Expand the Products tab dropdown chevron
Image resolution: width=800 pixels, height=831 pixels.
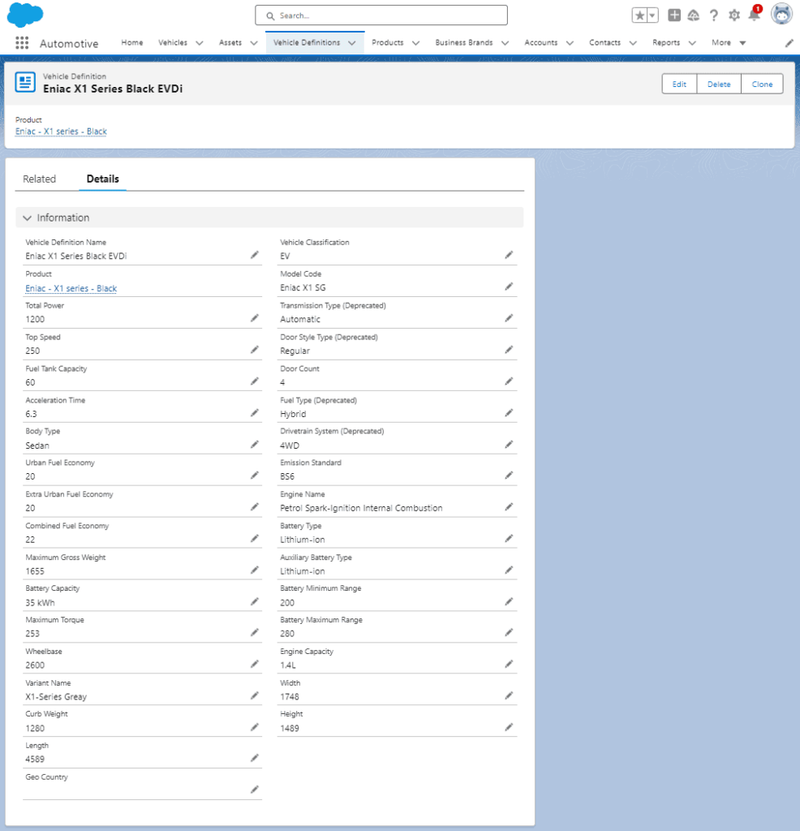[x=416, y=43]
